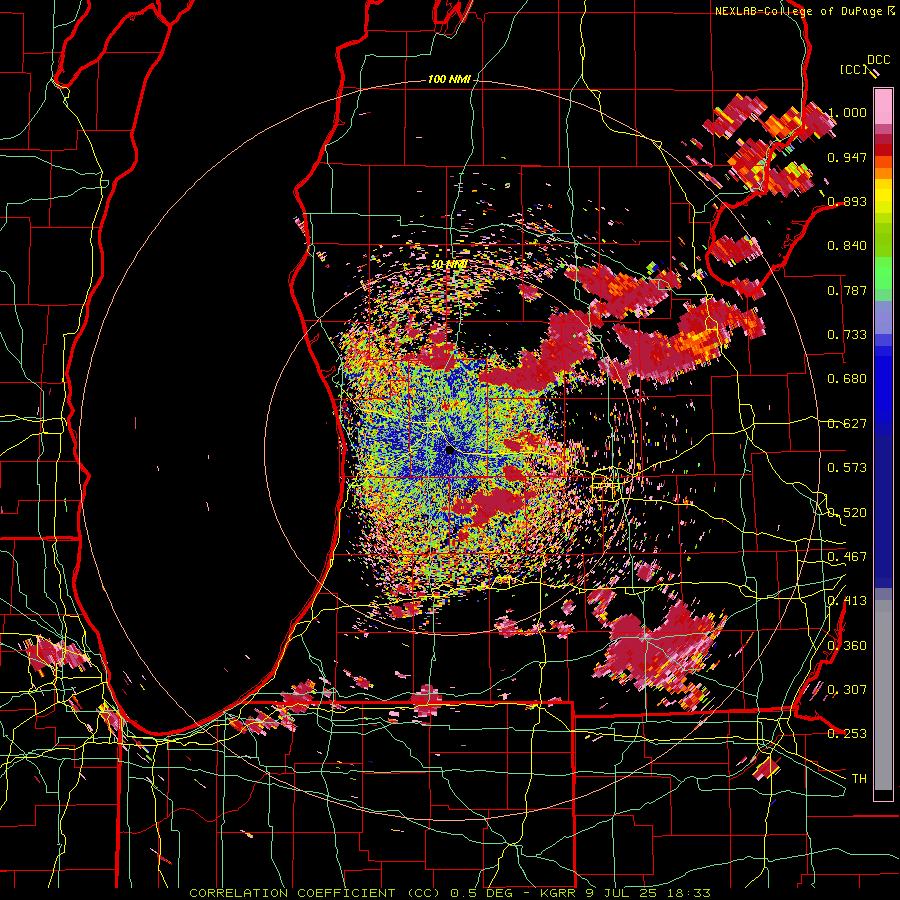Click the 0.893 scale value

(847, 201)
